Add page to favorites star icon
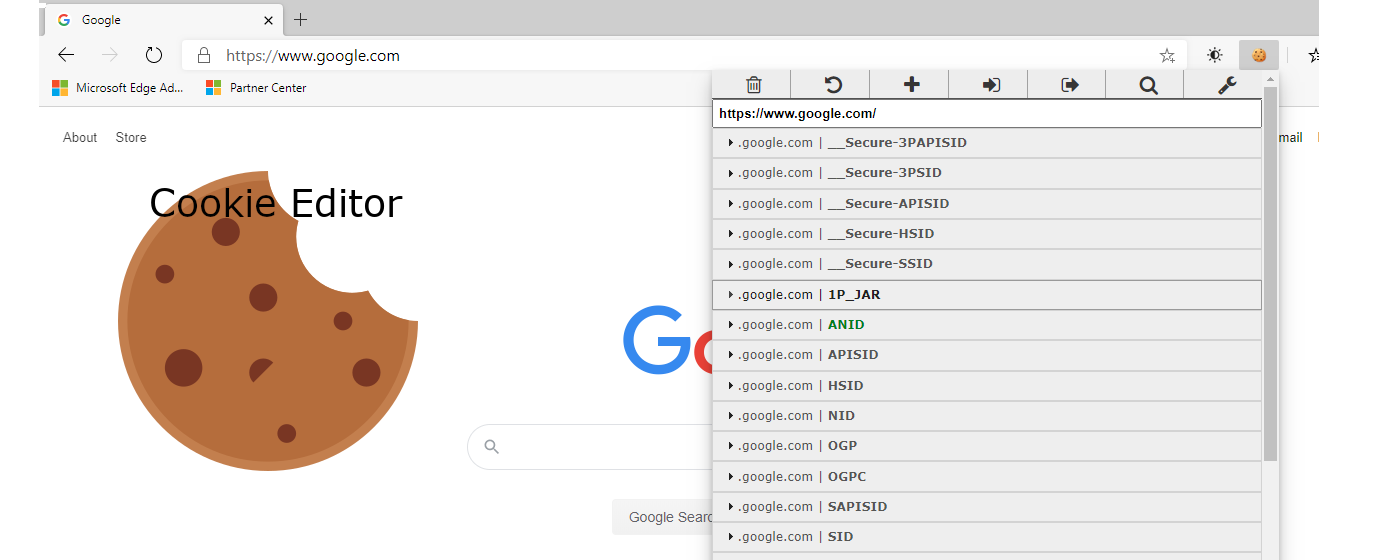The image size is (1400, 560). [1167, 56]
